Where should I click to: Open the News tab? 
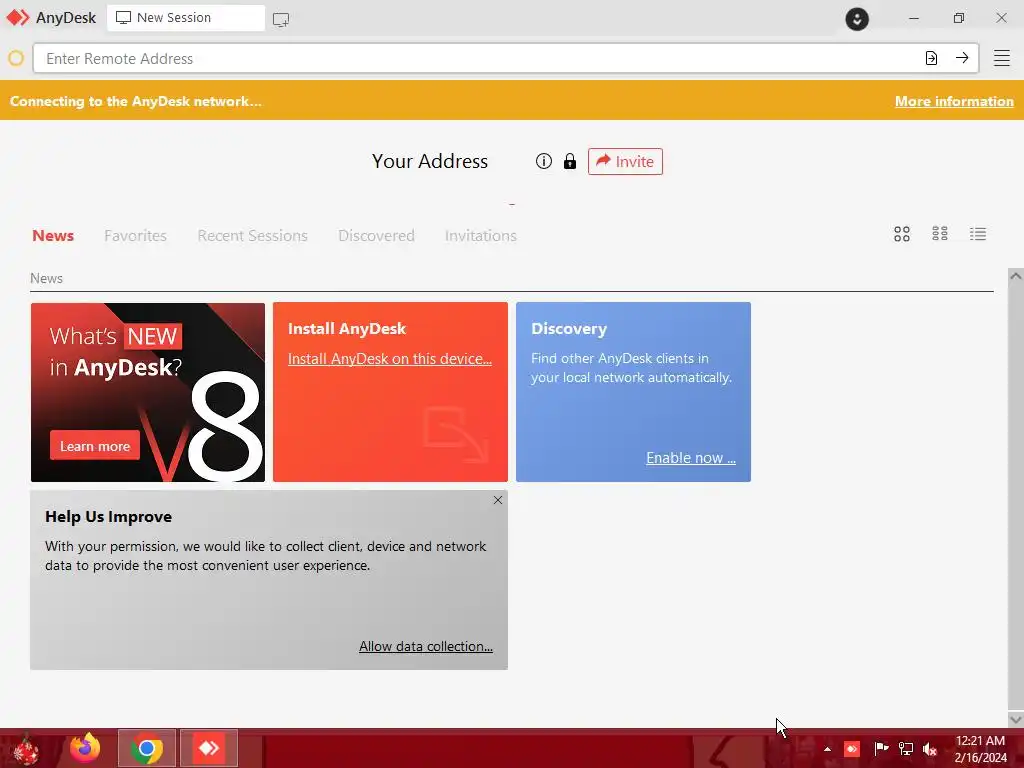point(53,236)
